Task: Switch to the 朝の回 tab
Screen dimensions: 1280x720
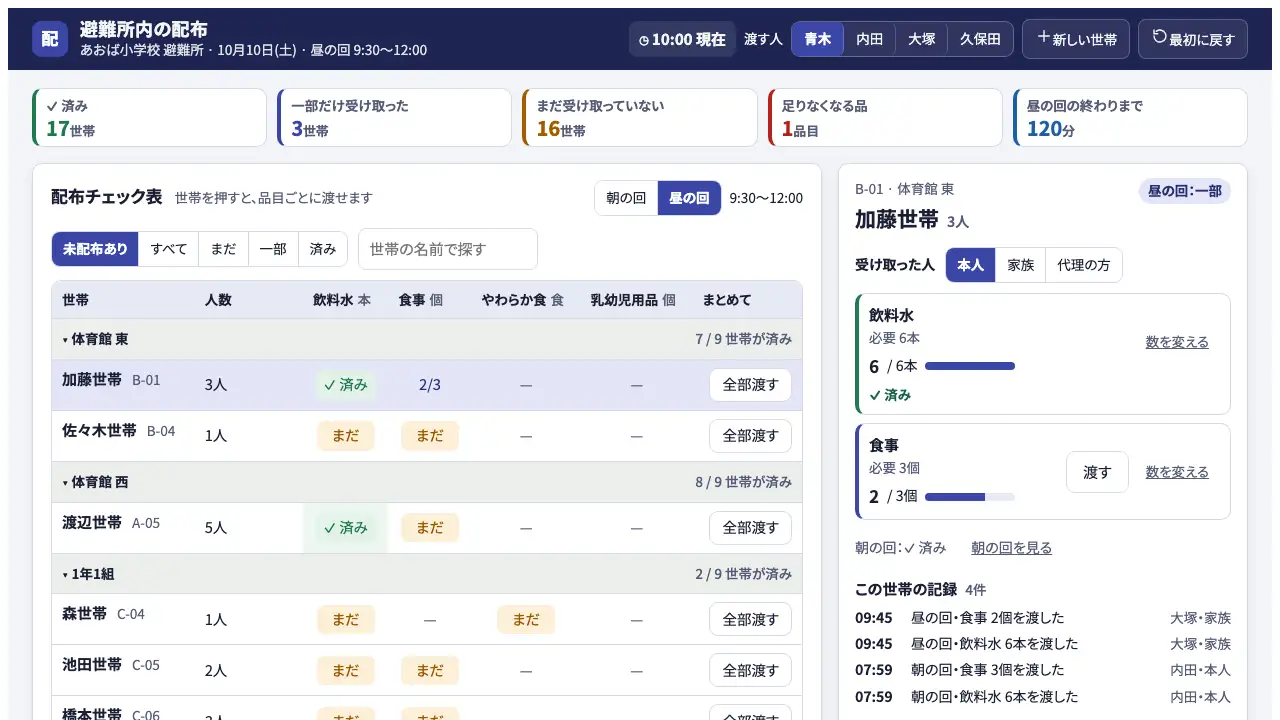Action: pos(626,198)
